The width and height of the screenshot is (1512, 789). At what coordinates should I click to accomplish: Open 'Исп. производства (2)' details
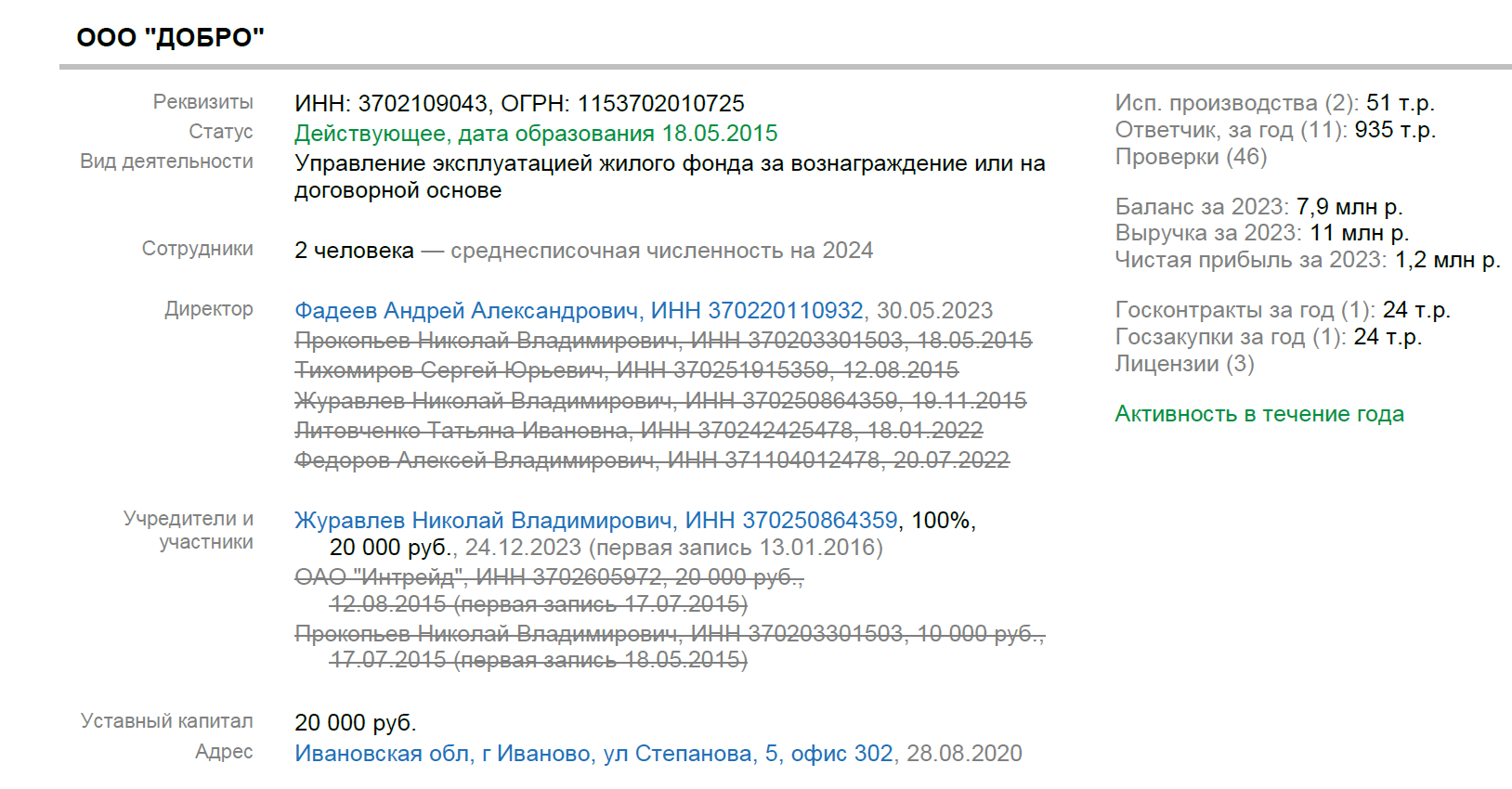[1236, 103]
